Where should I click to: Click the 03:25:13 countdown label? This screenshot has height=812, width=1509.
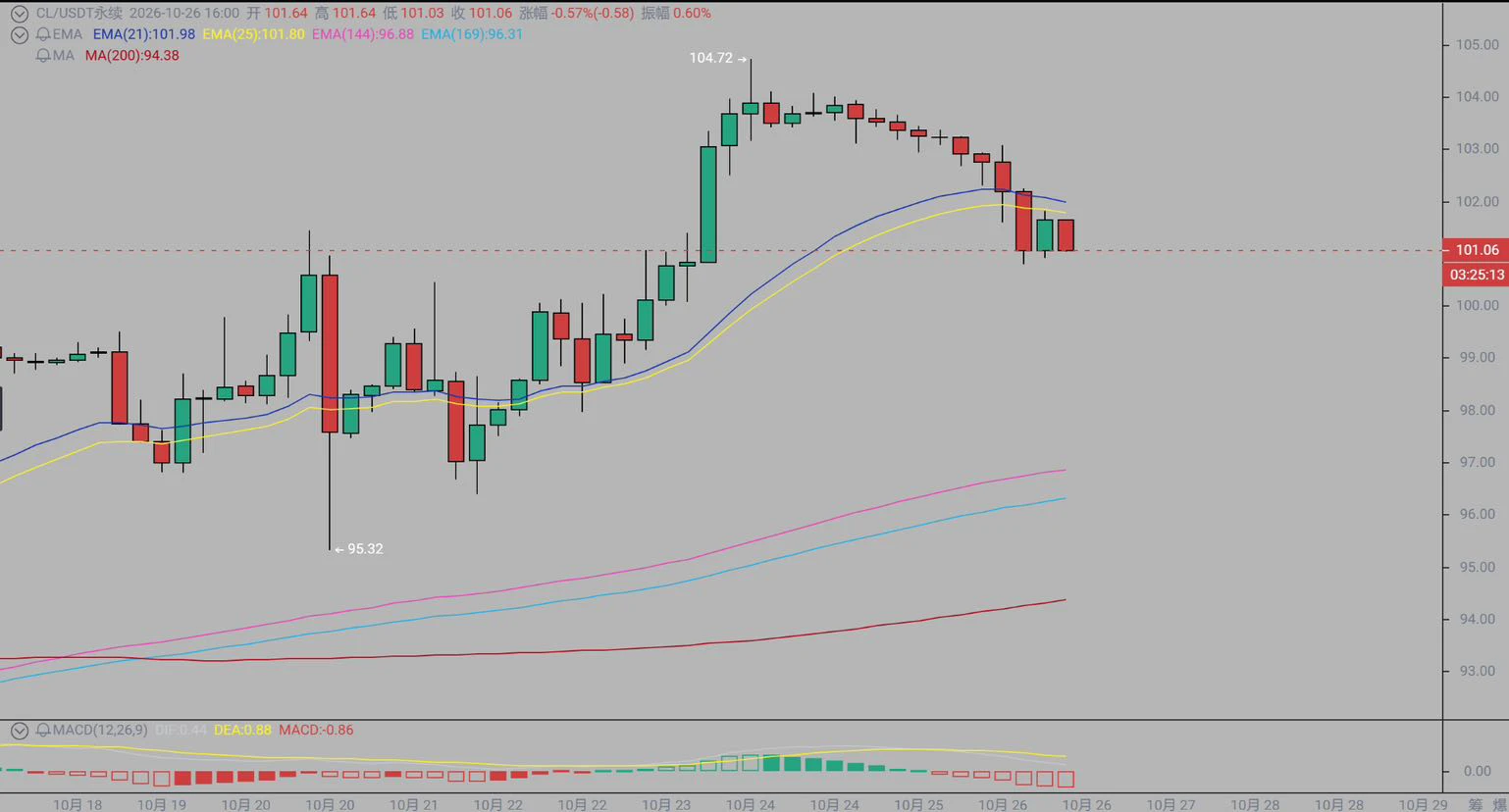[1476, 275]
